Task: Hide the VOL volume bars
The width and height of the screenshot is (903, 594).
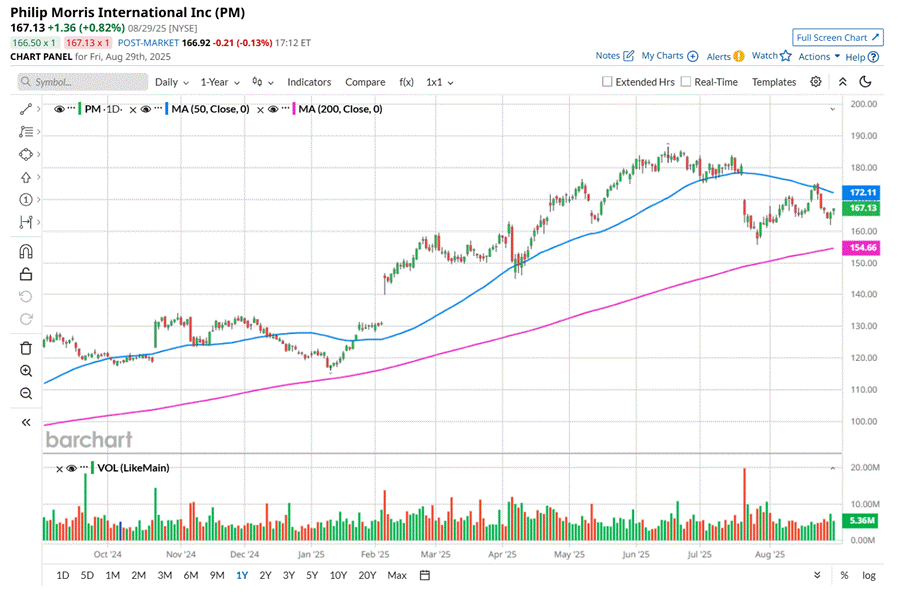Action: (71, 468)
